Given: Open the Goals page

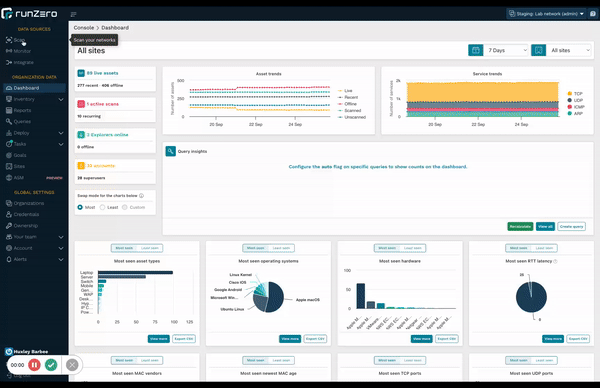Looking at the screenshot, I should click(x=16, y=155).
